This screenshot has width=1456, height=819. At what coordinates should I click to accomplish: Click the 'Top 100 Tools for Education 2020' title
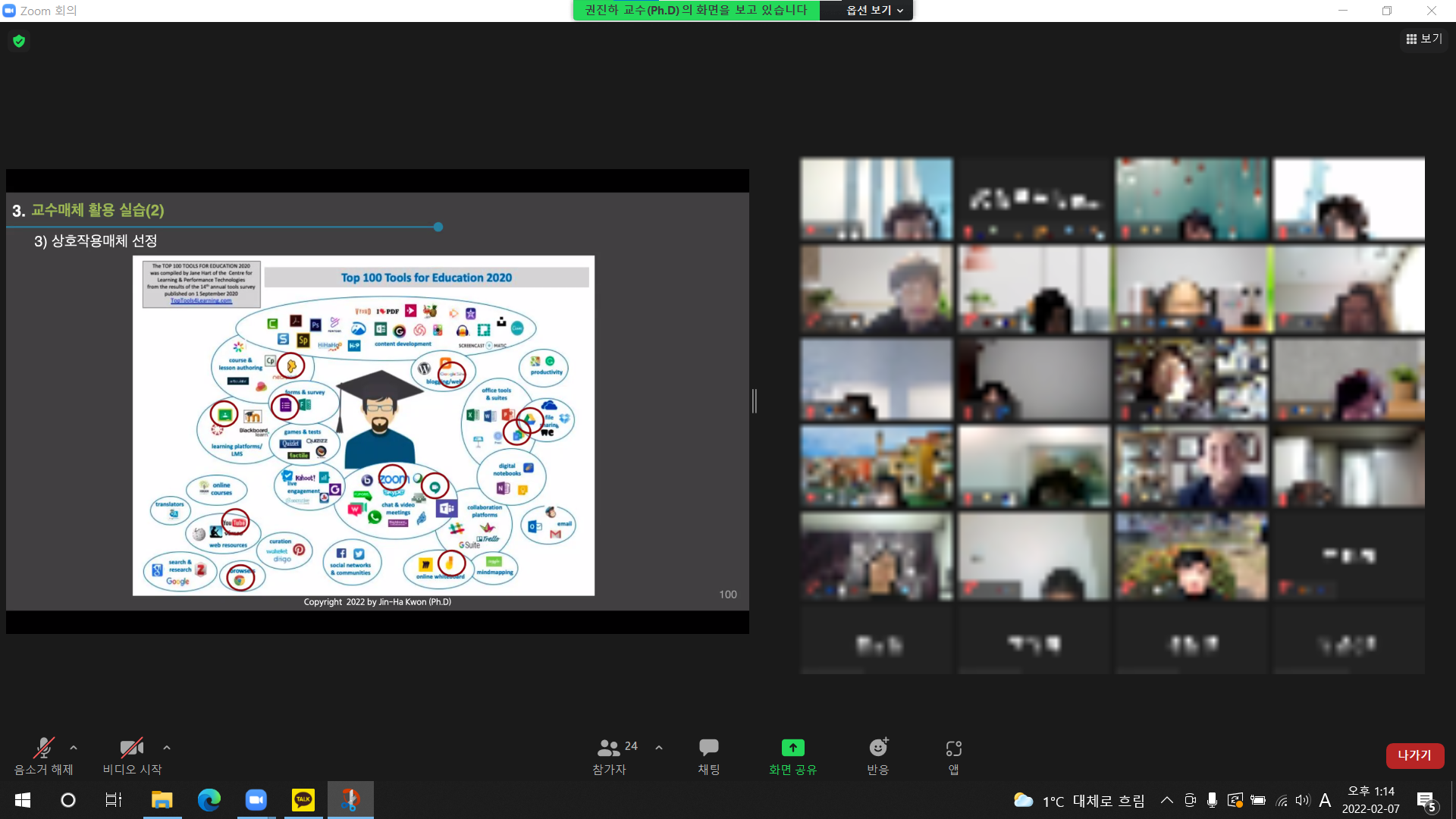pyautogui.click(x=426, y=278)
